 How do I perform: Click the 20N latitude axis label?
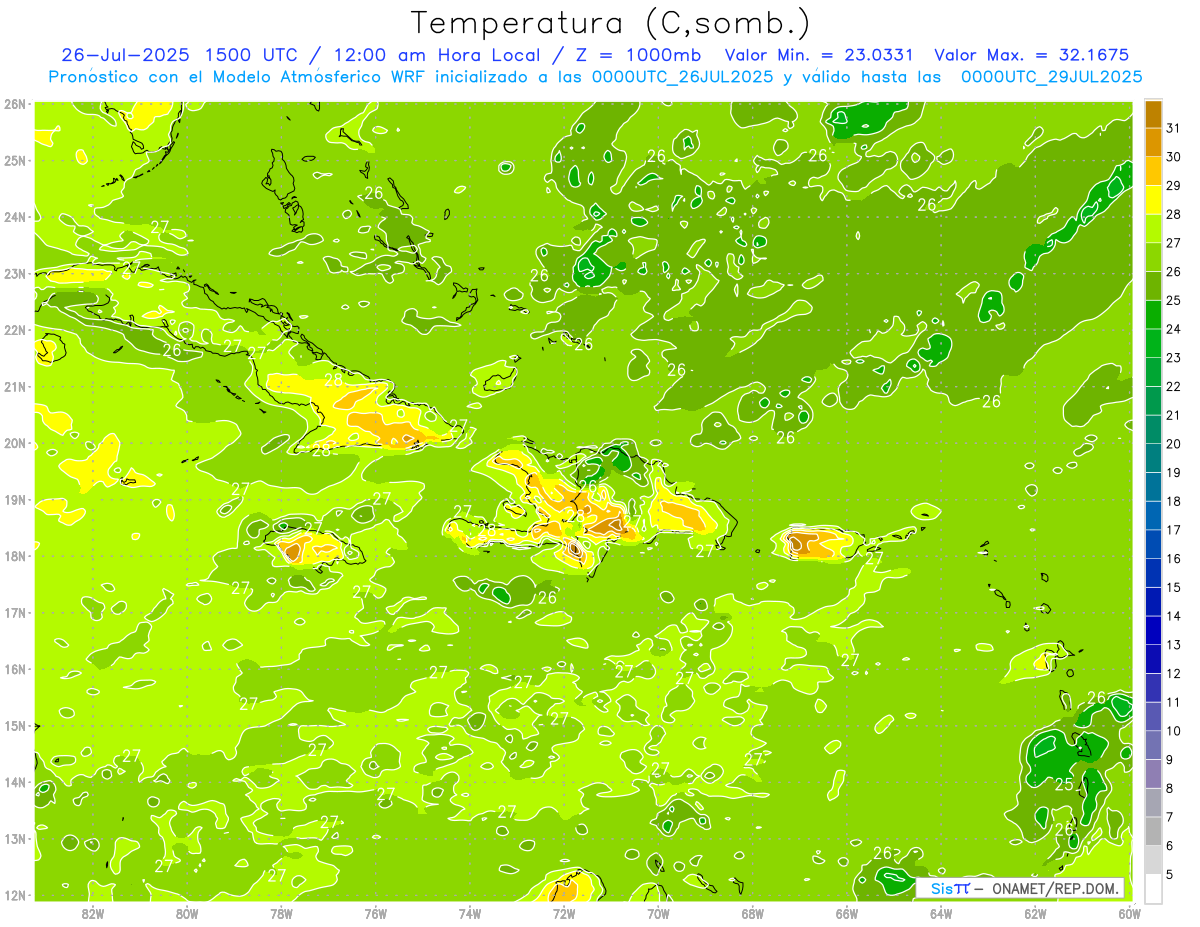[x=14, y=443]
